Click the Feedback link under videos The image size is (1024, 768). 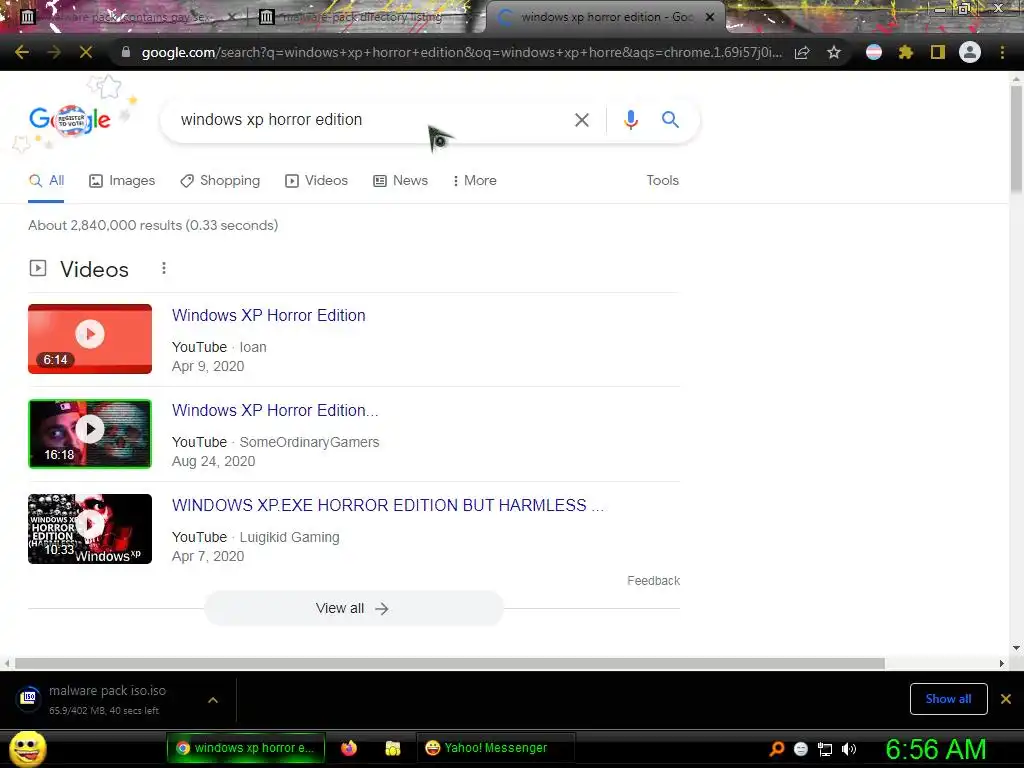(x=653, y=581)
